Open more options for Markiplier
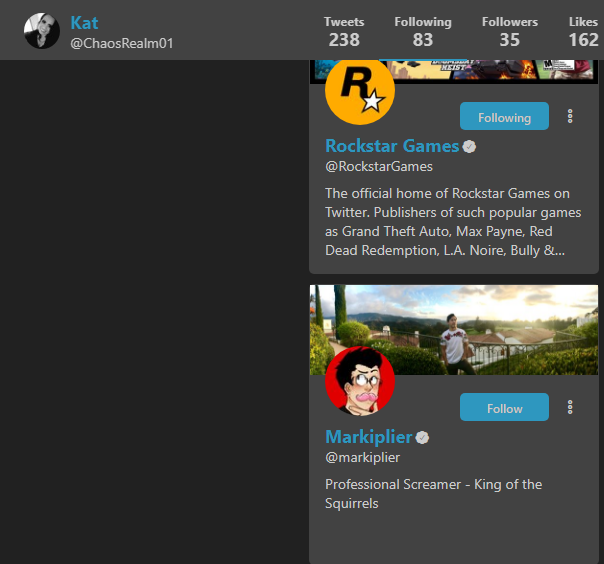 570,407
